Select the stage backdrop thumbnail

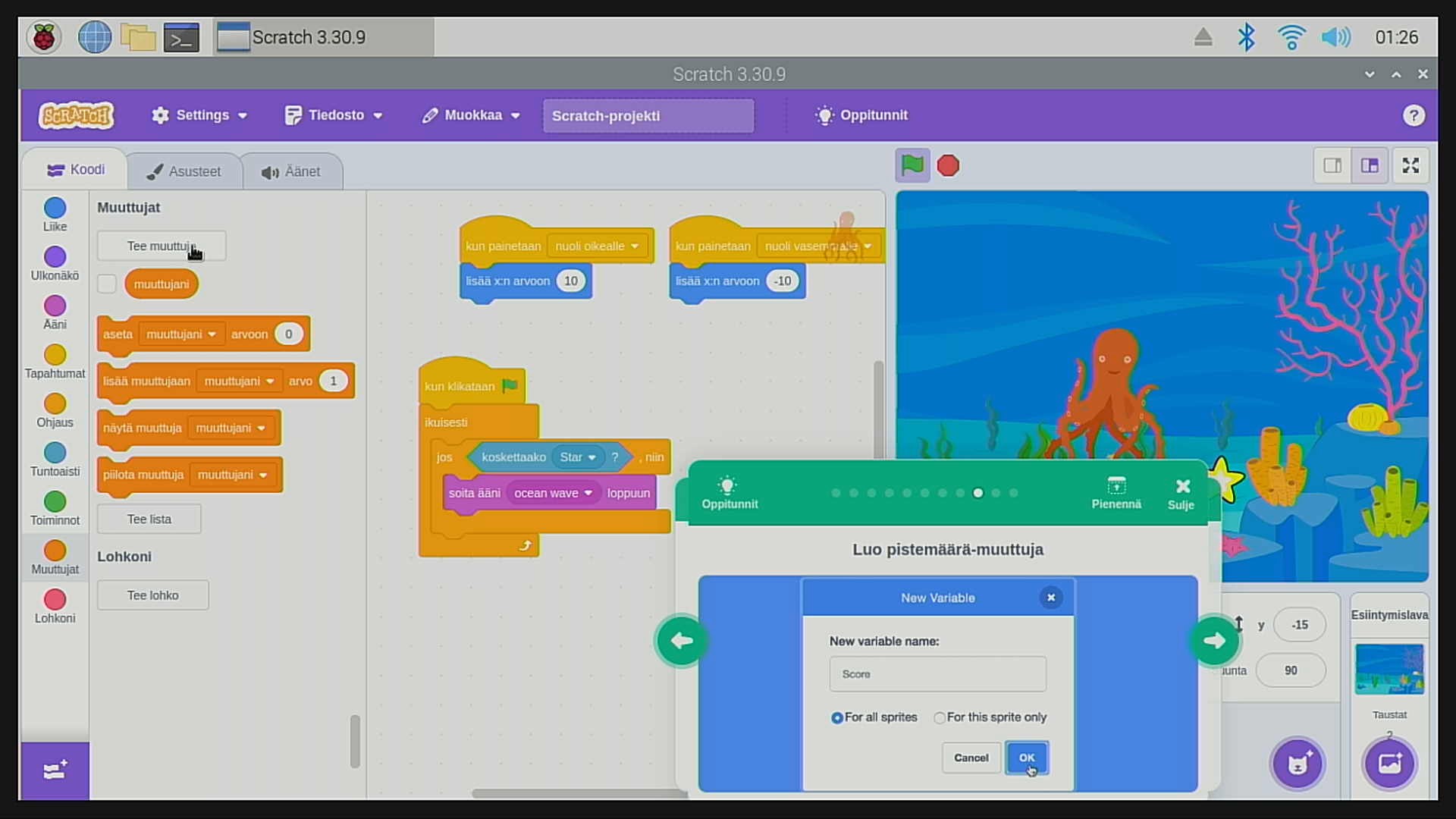click(x=1389, y=669)
